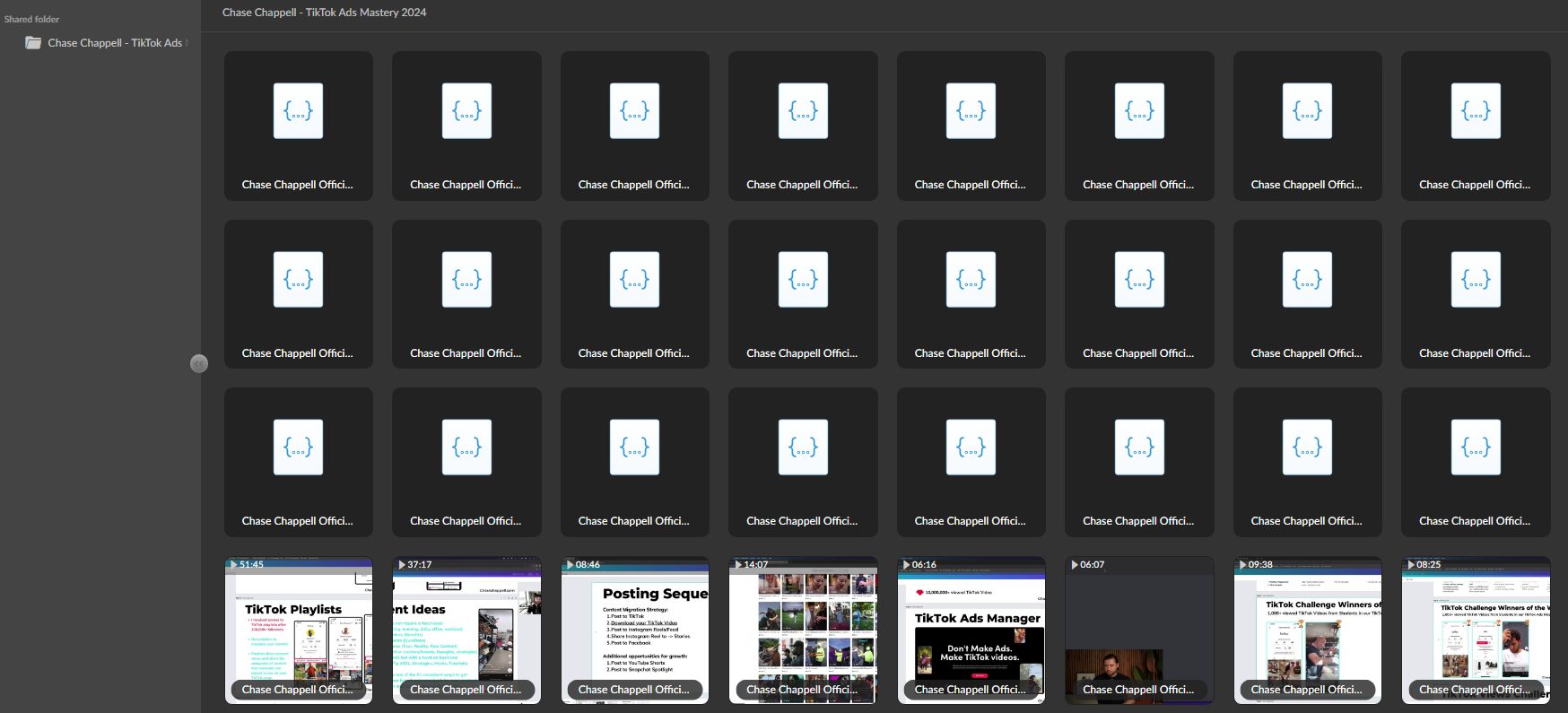
Task: Open the 37:17 Content Ideas video thumbnail
Action: coord(466,630)
